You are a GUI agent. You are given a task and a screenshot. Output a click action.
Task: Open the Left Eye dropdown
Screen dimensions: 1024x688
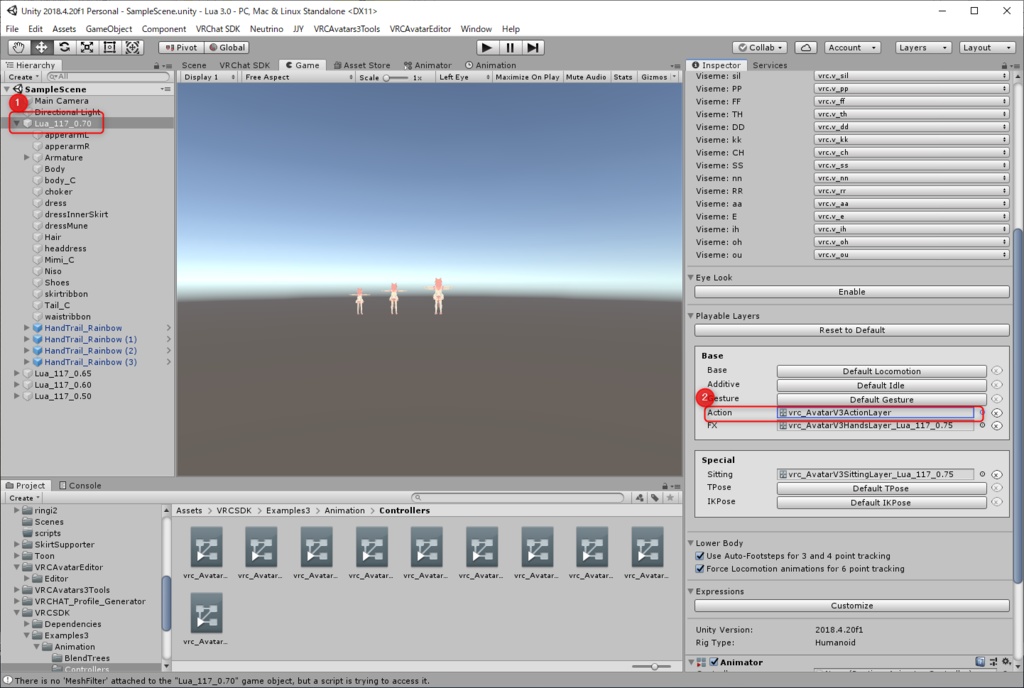click(x=463, y=77)
